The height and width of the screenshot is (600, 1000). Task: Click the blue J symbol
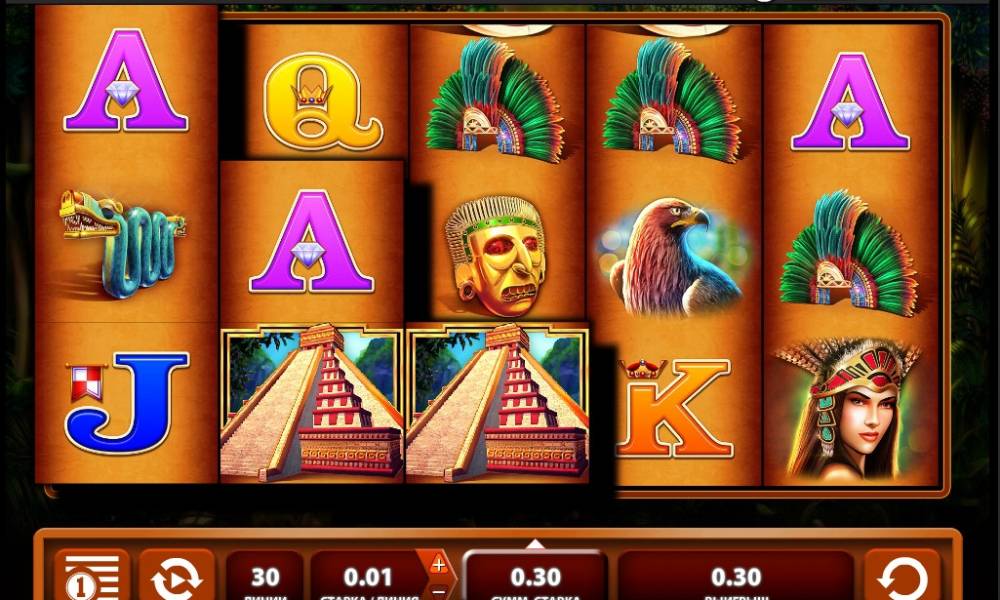(x=127, y=402)
